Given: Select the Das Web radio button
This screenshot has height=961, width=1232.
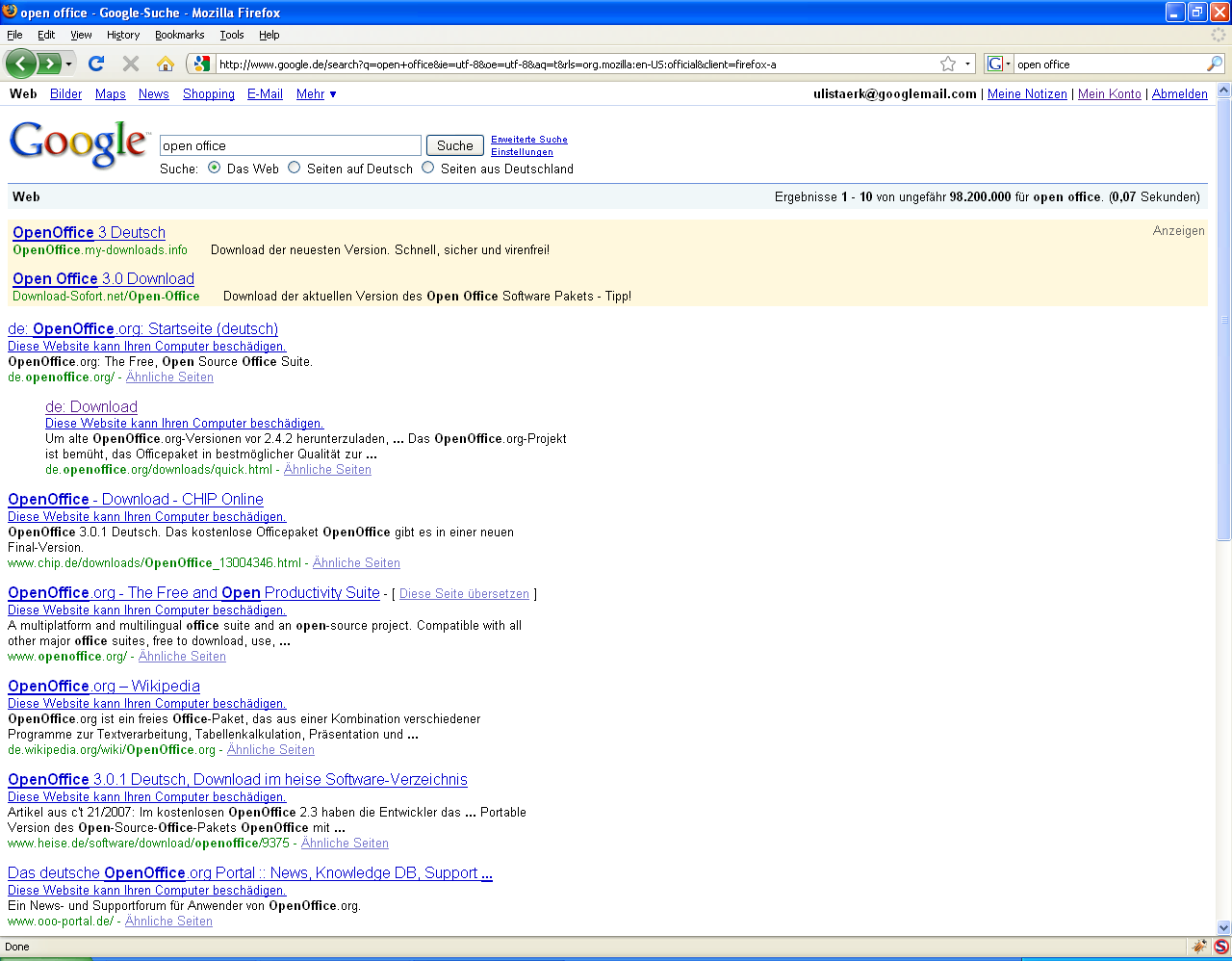Looking at the screenshot, I should 214,168.
